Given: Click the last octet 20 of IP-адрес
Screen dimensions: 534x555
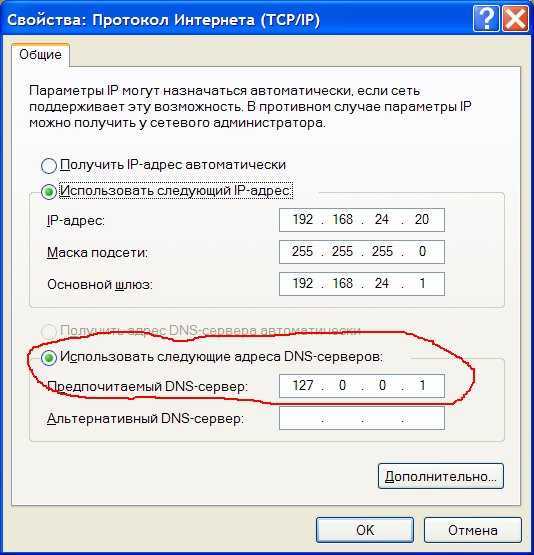Looking at the screenshot, I should pyautogui.click(x=422, y=219).
